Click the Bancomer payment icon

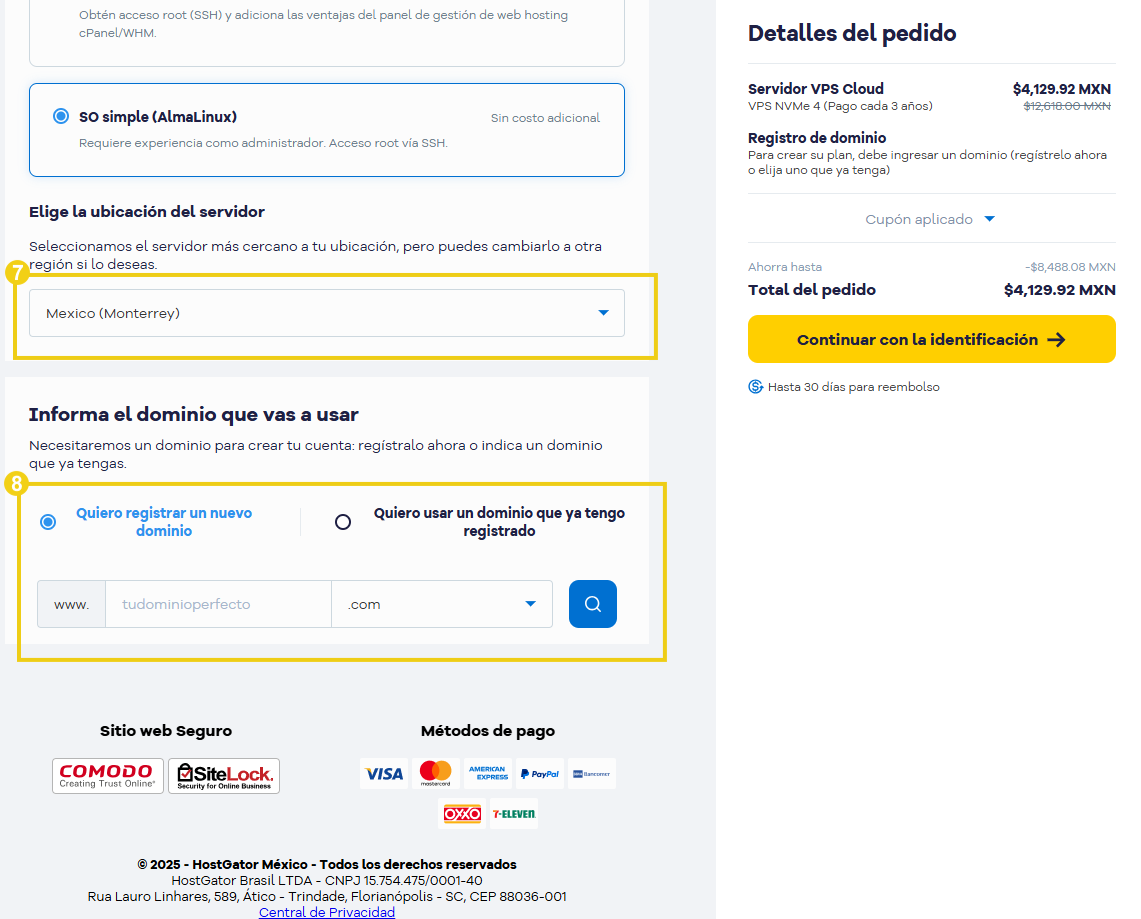tap(591, 772)
